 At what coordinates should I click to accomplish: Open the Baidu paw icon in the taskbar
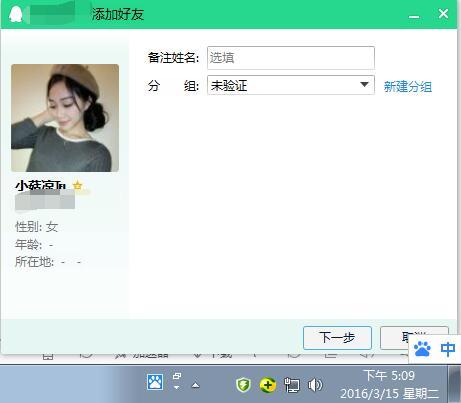click(x=155, y=382)
